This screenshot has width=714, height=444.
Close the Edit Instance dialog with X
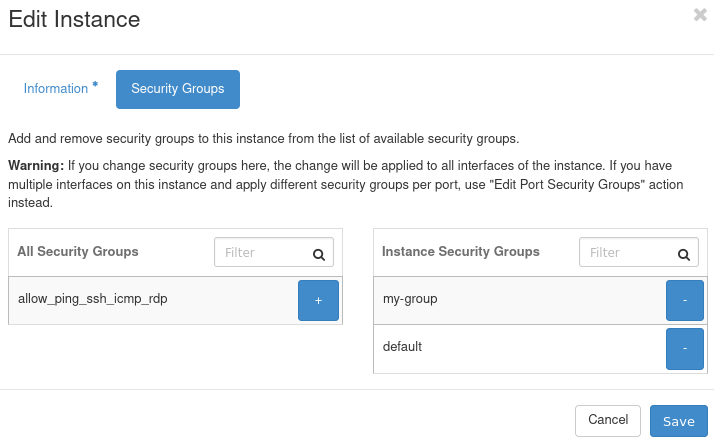click(700, 15)
